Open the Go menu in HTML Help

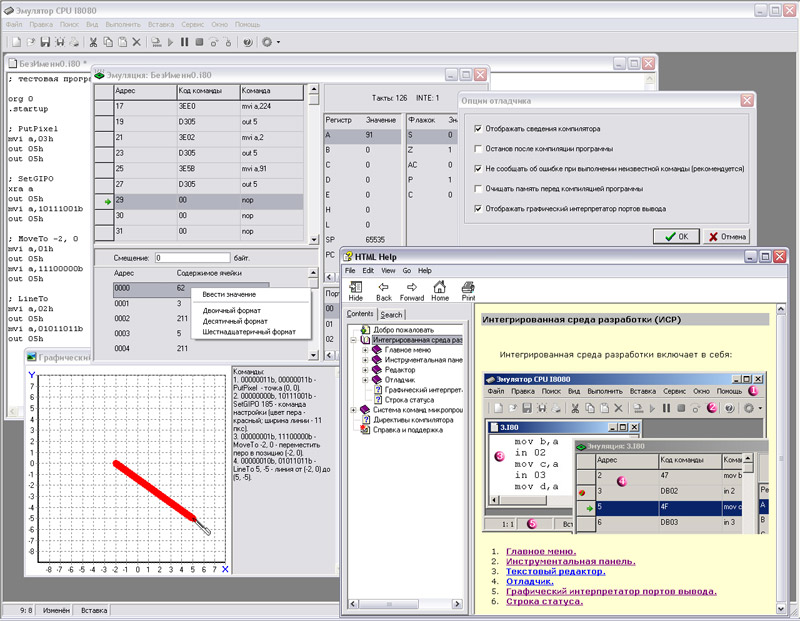[x=407, y=270]
